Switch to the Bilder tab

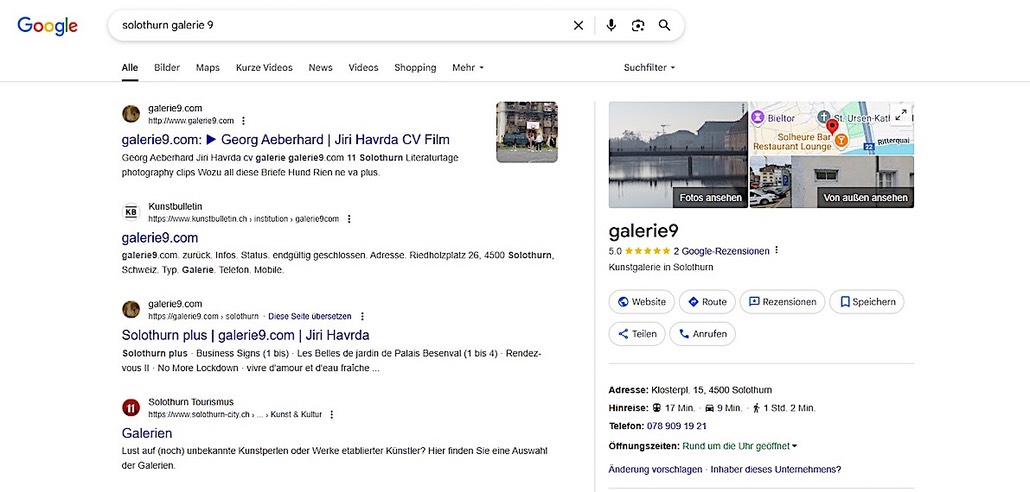[167, 67]
